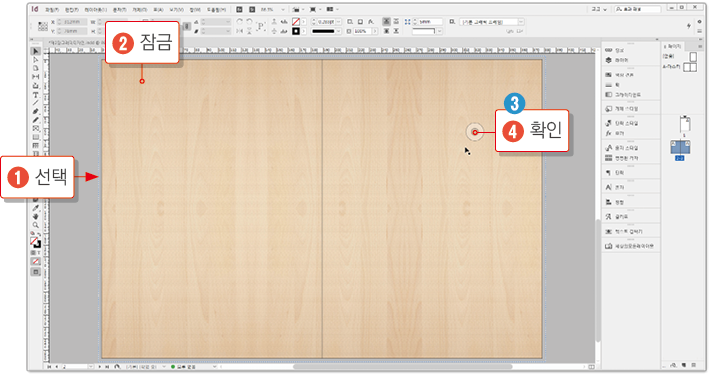The width and height of the screenshot is (709, 375).
Task: Open the Layers panel icon
Action: click(x=609, y=60)
